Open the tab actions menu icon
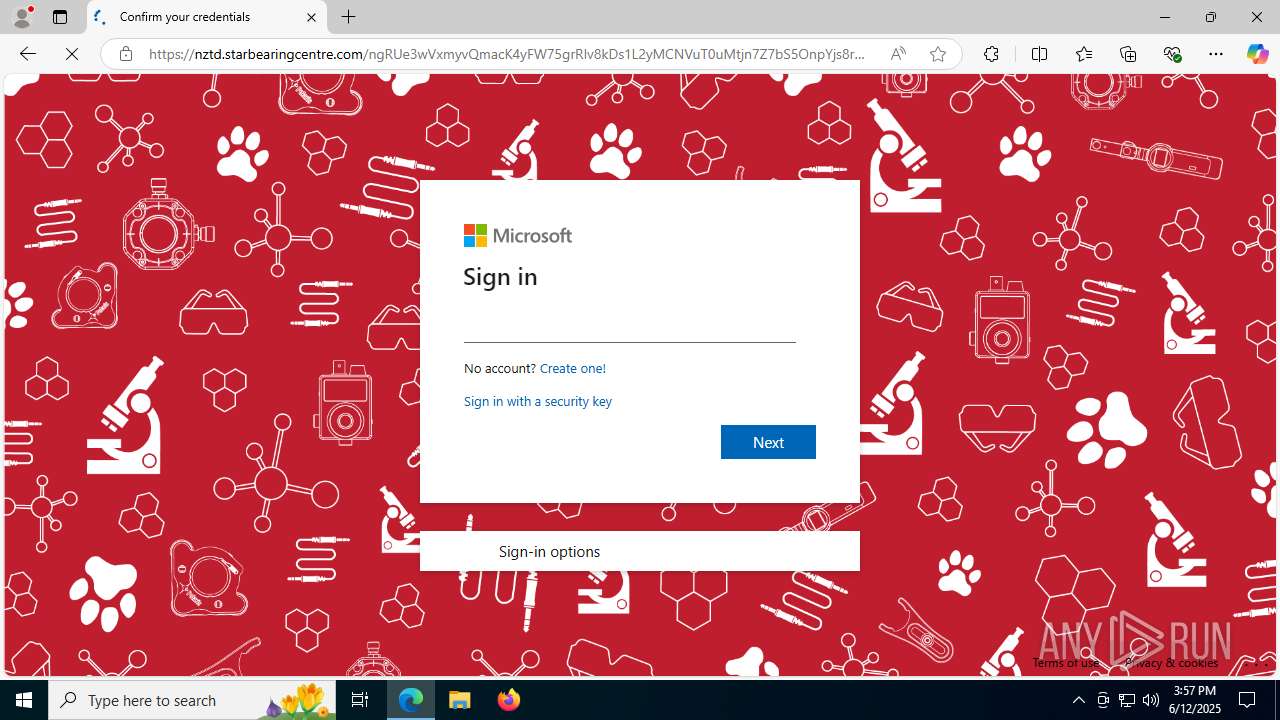 coord(60,17)
